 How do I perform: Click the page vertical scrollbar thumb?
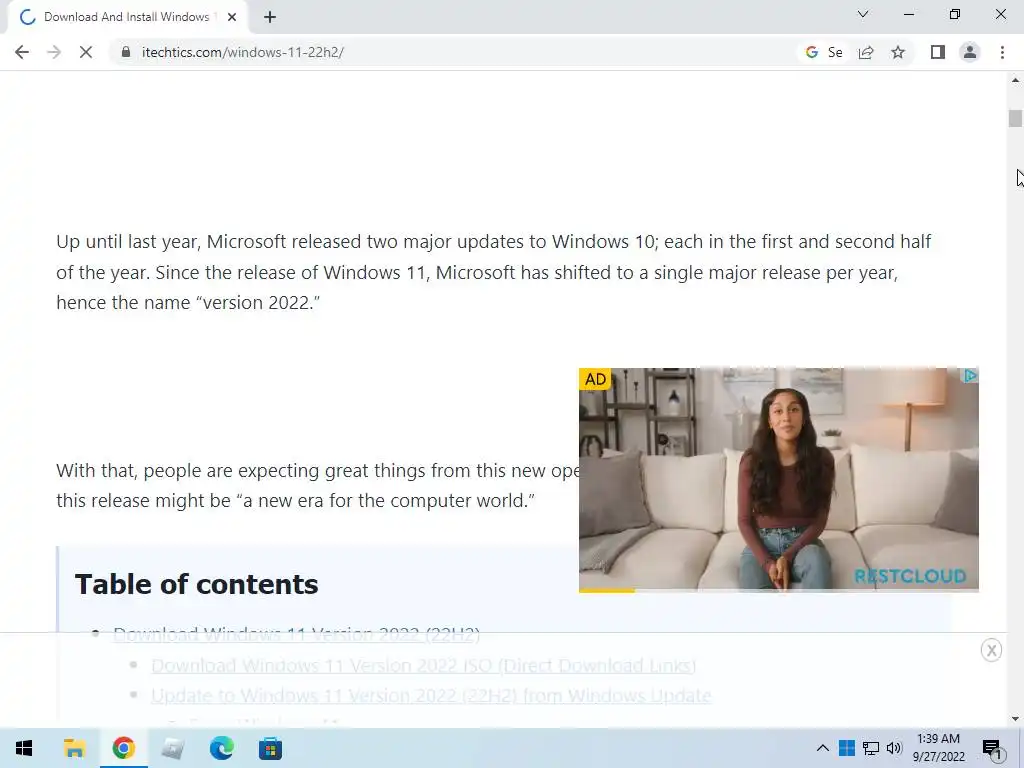(1015, 118)
